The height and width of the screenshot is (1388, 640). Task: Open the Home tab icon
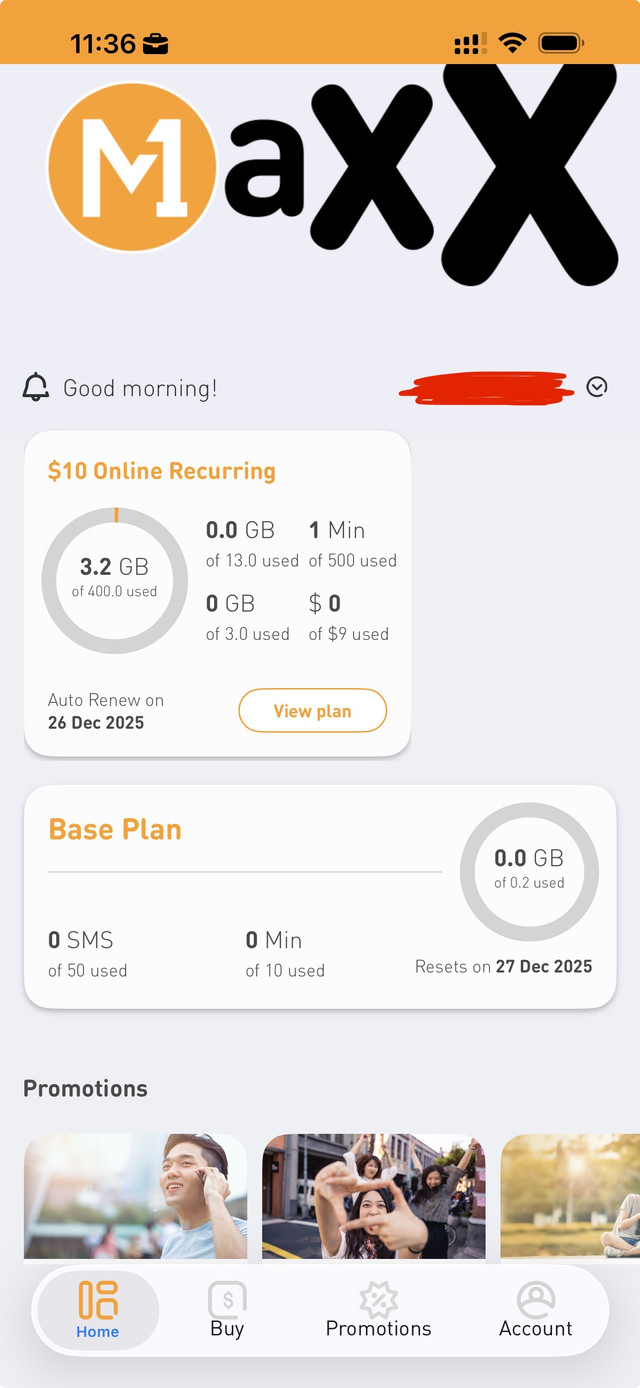(98, 1300)
